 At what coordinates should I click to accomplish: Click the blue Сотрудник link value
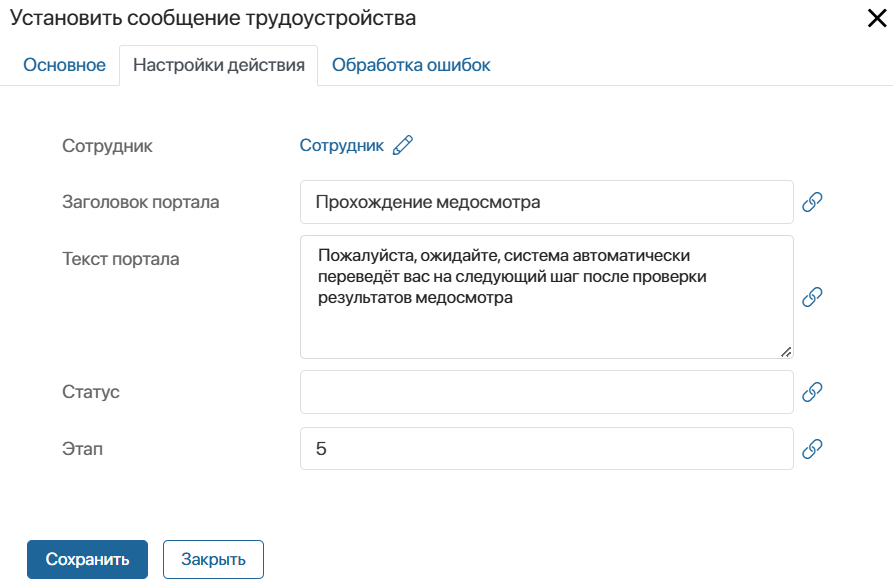point(342,145)
